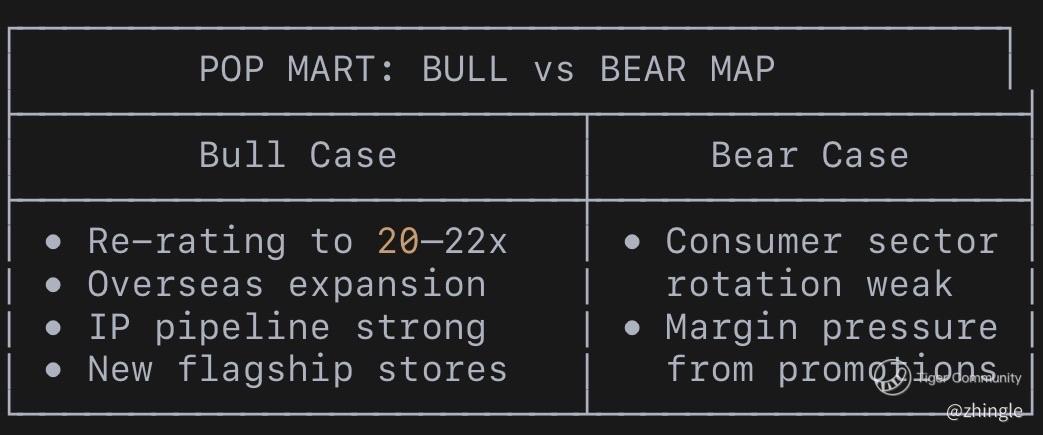This screenshot has width=1043, height=435.
Task: Click the Tiger Community logo icon
Action: pyautogui.click(x=893, y=378)
